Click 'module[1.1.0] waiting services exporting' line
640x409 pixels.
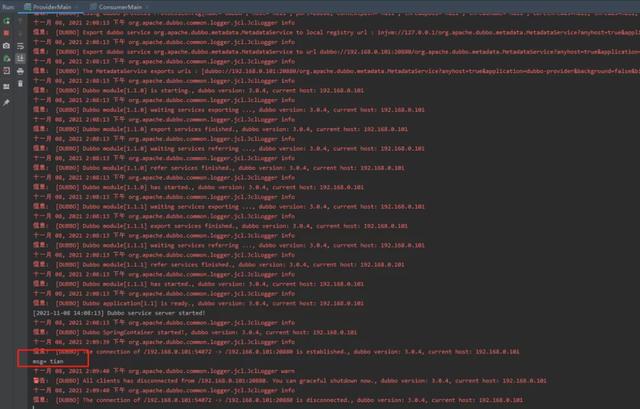click(229, 109)
